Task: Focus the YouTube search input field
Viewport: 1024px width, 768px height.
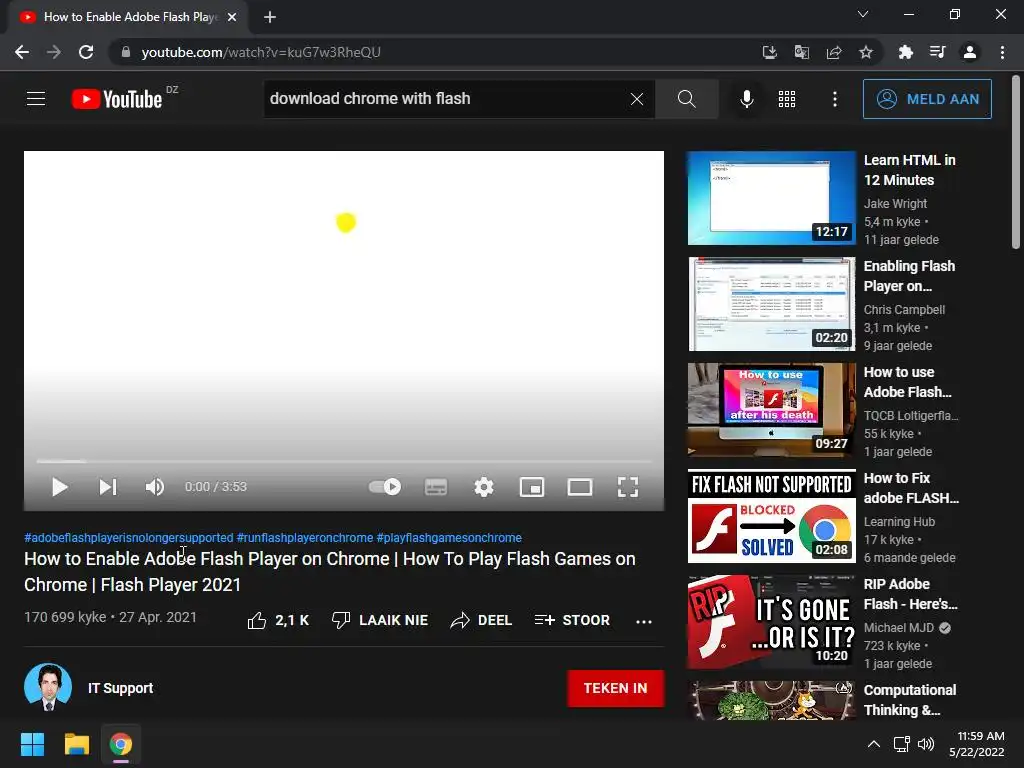Action: [444, 99]
